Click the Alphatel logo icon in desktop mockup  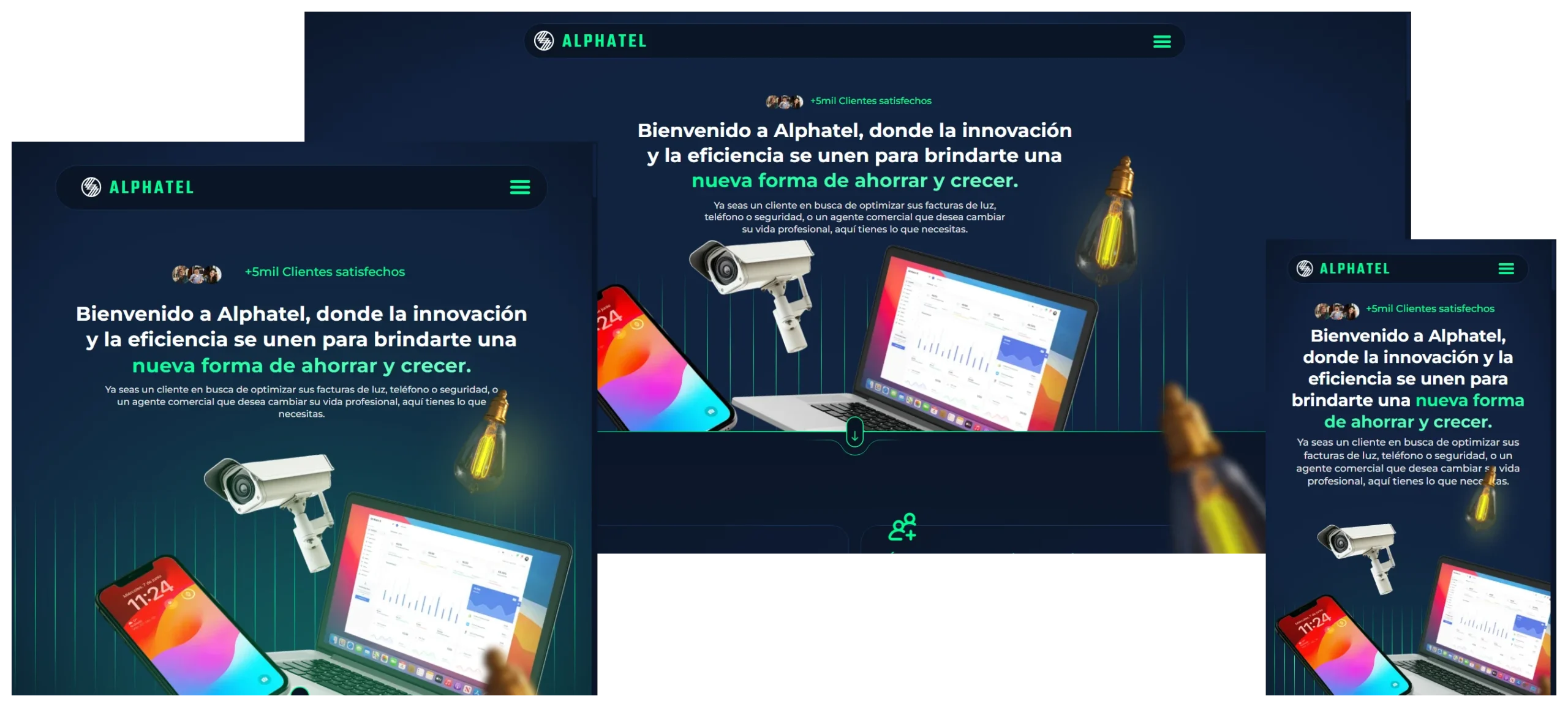pos(543,41)
